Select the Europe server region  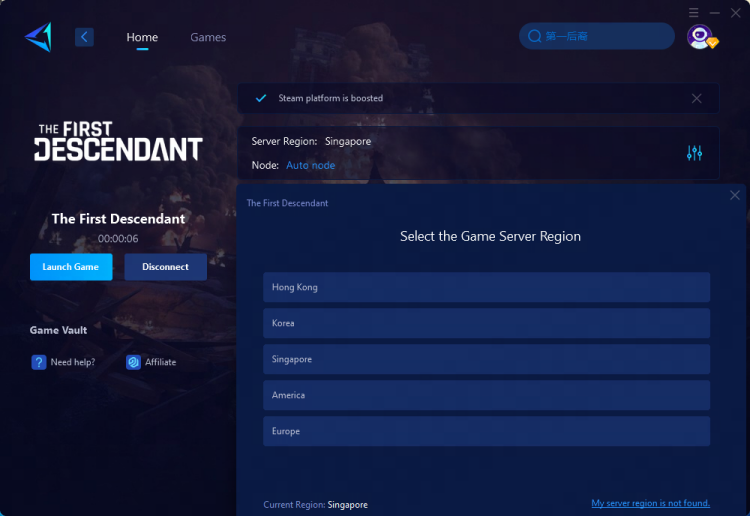click(486, 431)
